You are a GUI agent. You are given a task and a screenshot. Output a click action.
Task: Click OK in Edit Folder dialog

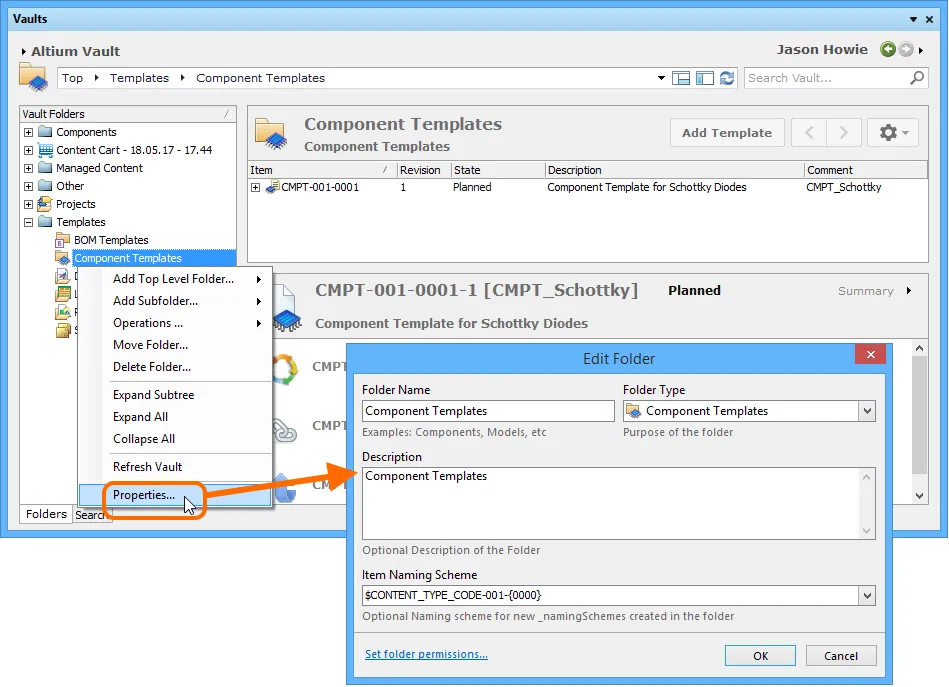coord(760,656)
